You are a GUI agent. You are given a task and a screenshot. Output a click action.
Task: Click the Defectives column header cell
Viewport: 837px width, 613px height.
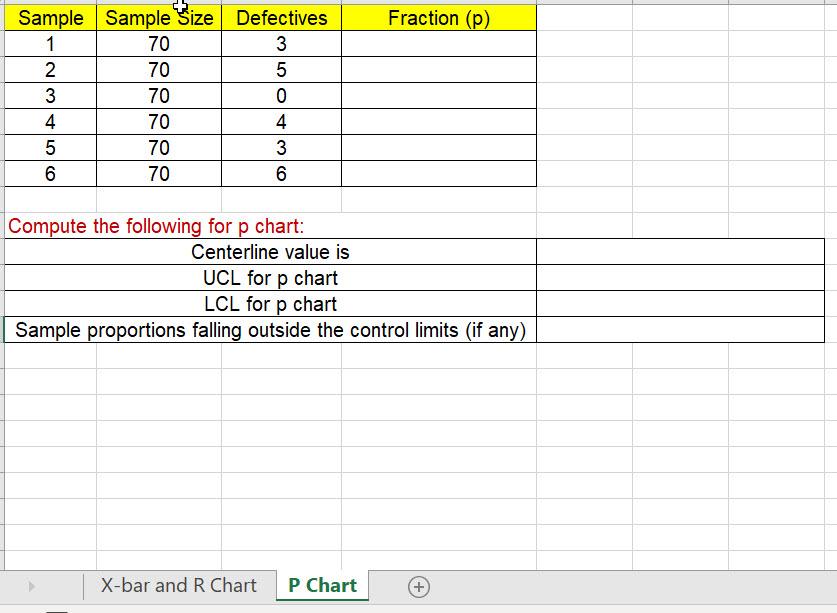click(x=280, y=17)
